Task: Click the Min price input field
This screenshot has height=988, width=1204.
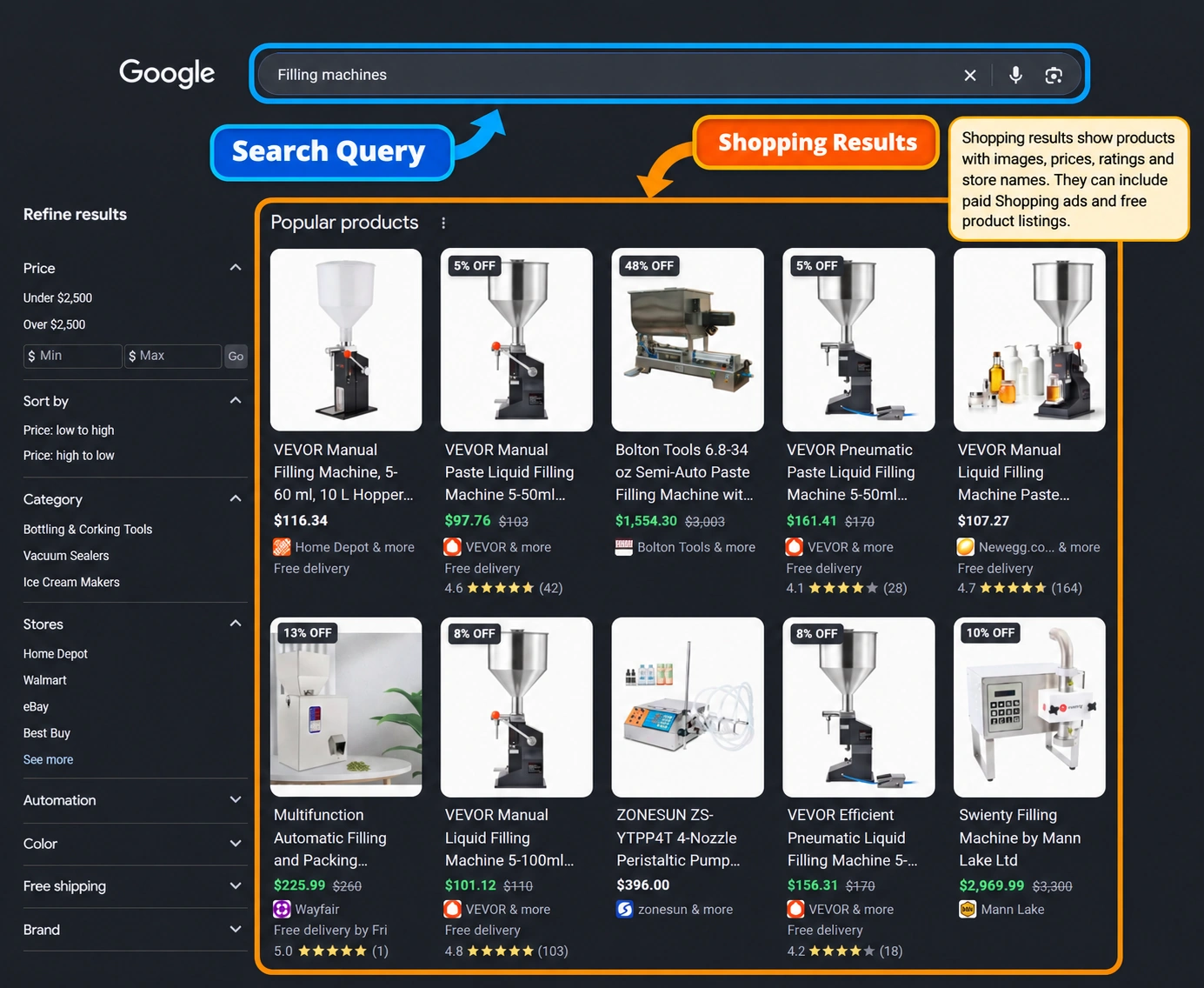Action: point(72,356)
